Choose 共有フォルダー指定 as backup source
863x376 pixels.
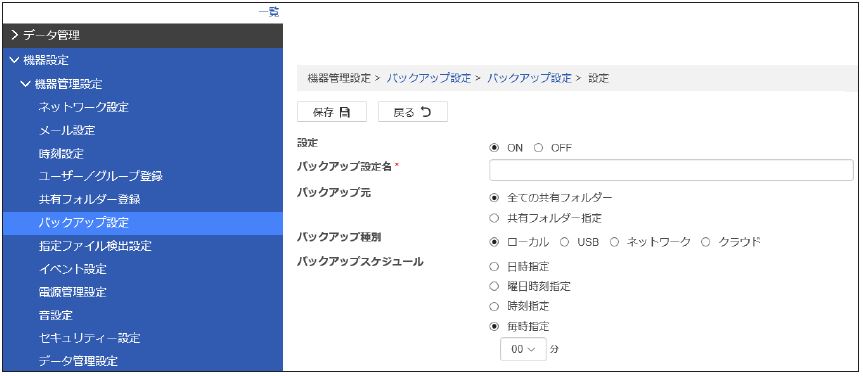point(494,219)
